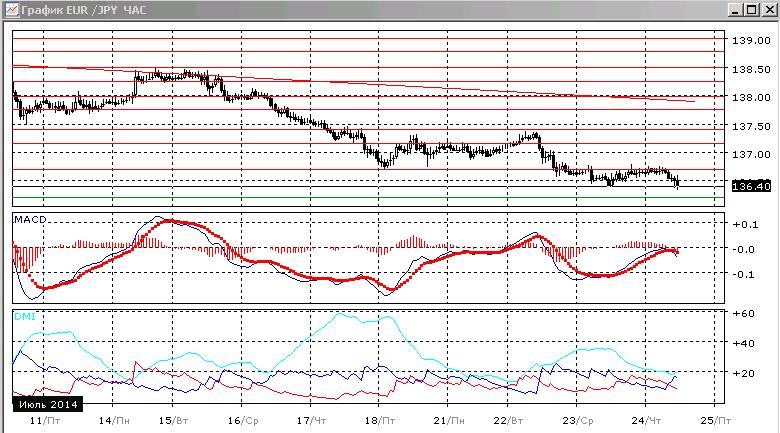780x433 pixels.
Task: Click the -0.0 MACD scale value
Action: [746, 249]
